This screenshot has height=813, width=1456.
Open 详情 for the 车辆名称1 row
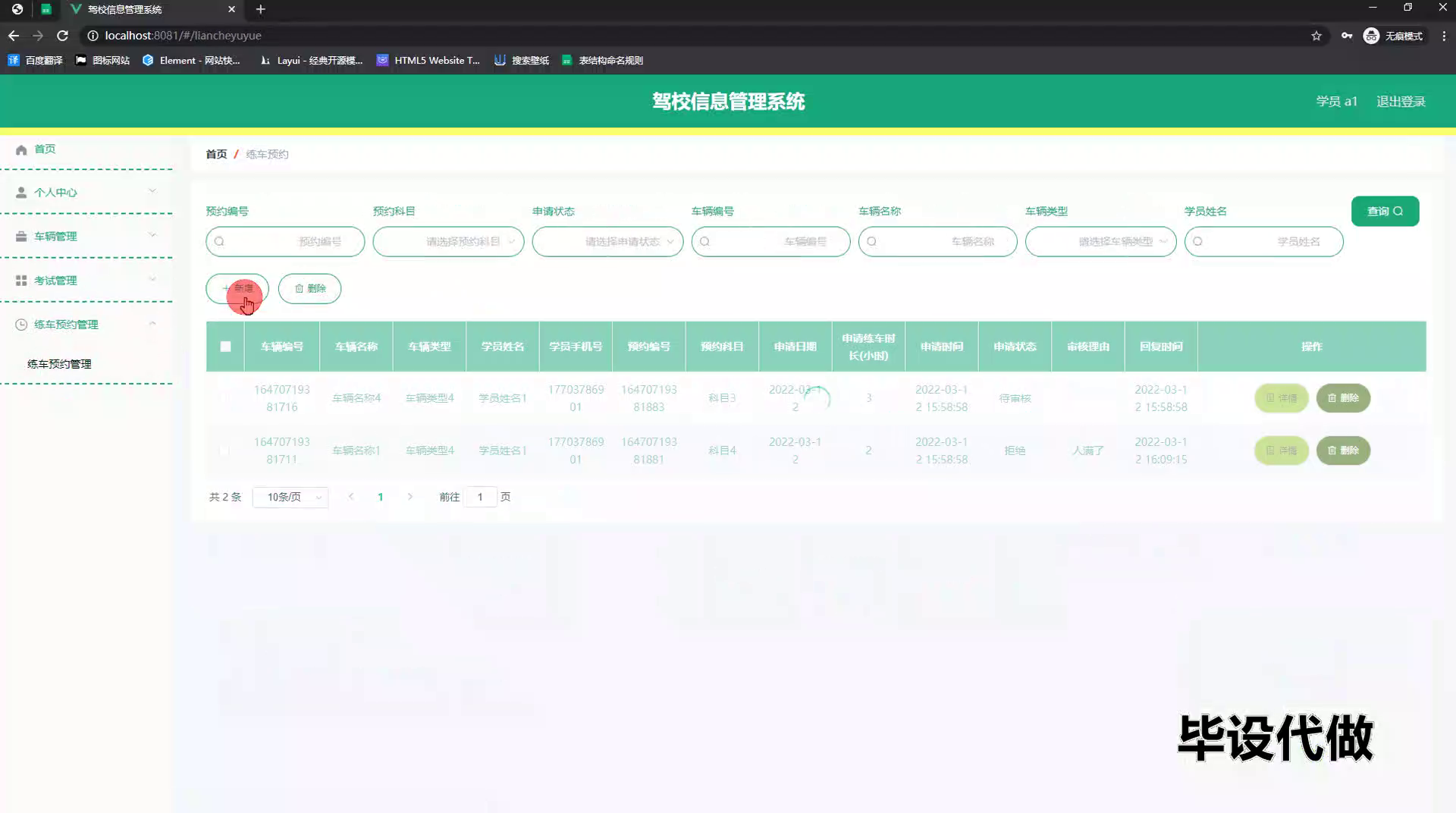click(1282, 450)
